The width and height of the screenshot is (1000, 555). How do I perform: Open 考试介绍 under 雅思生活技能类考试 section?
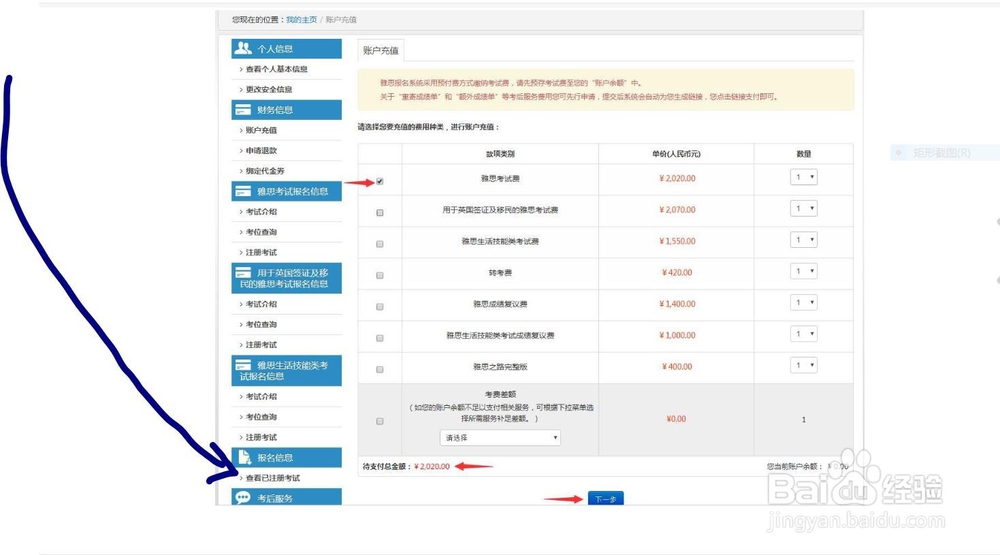(261, 397)
